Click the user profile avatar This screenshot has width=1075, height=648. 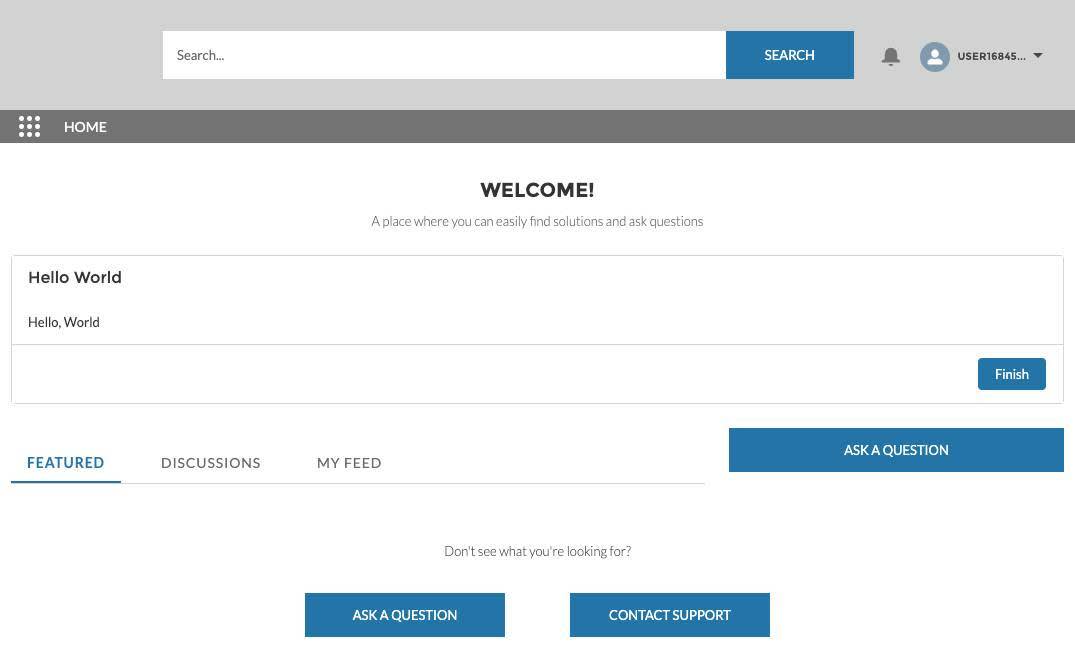(934, 57)
